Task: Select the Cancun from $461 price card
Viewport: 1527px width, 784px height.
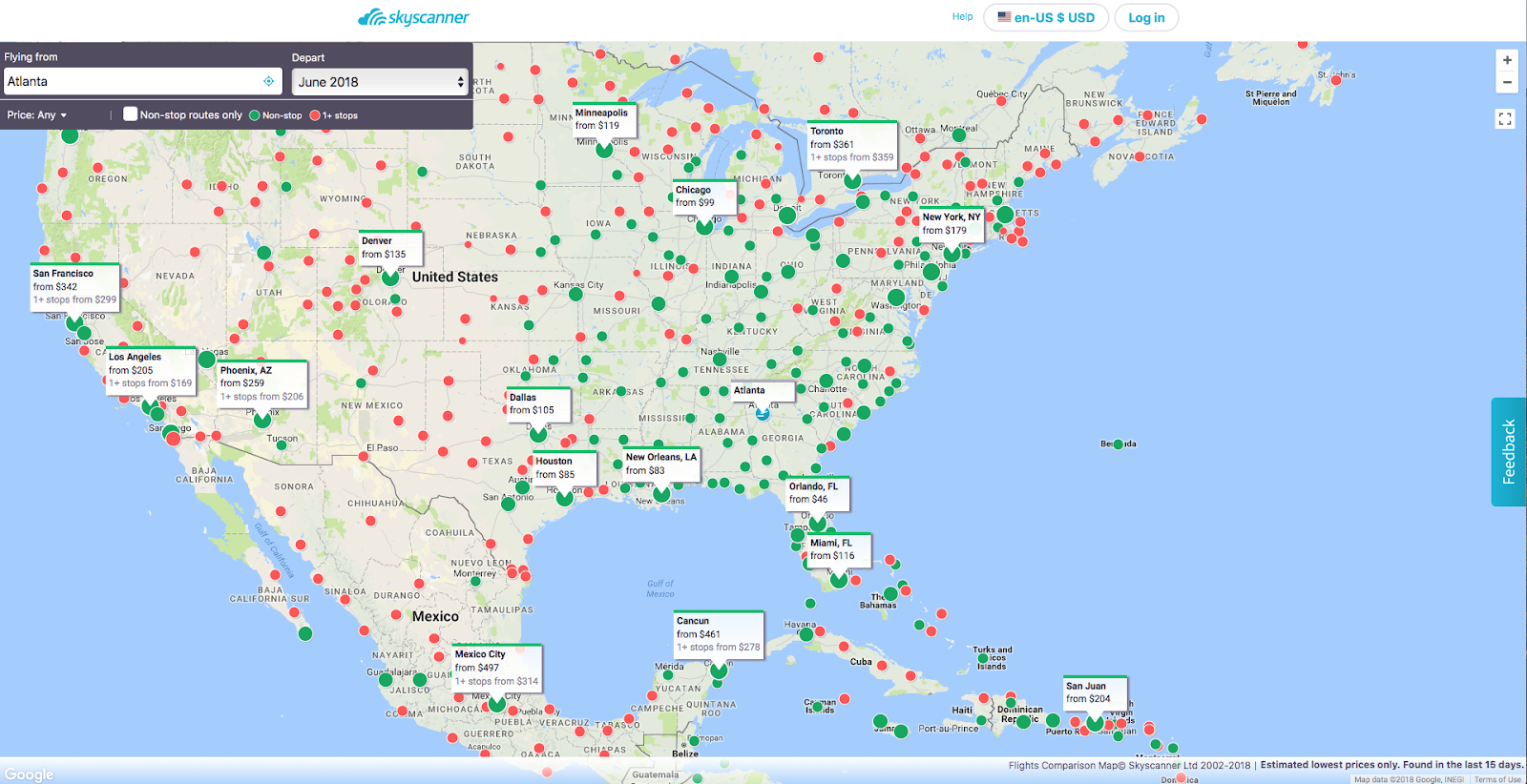Action: tap(719, 634)
